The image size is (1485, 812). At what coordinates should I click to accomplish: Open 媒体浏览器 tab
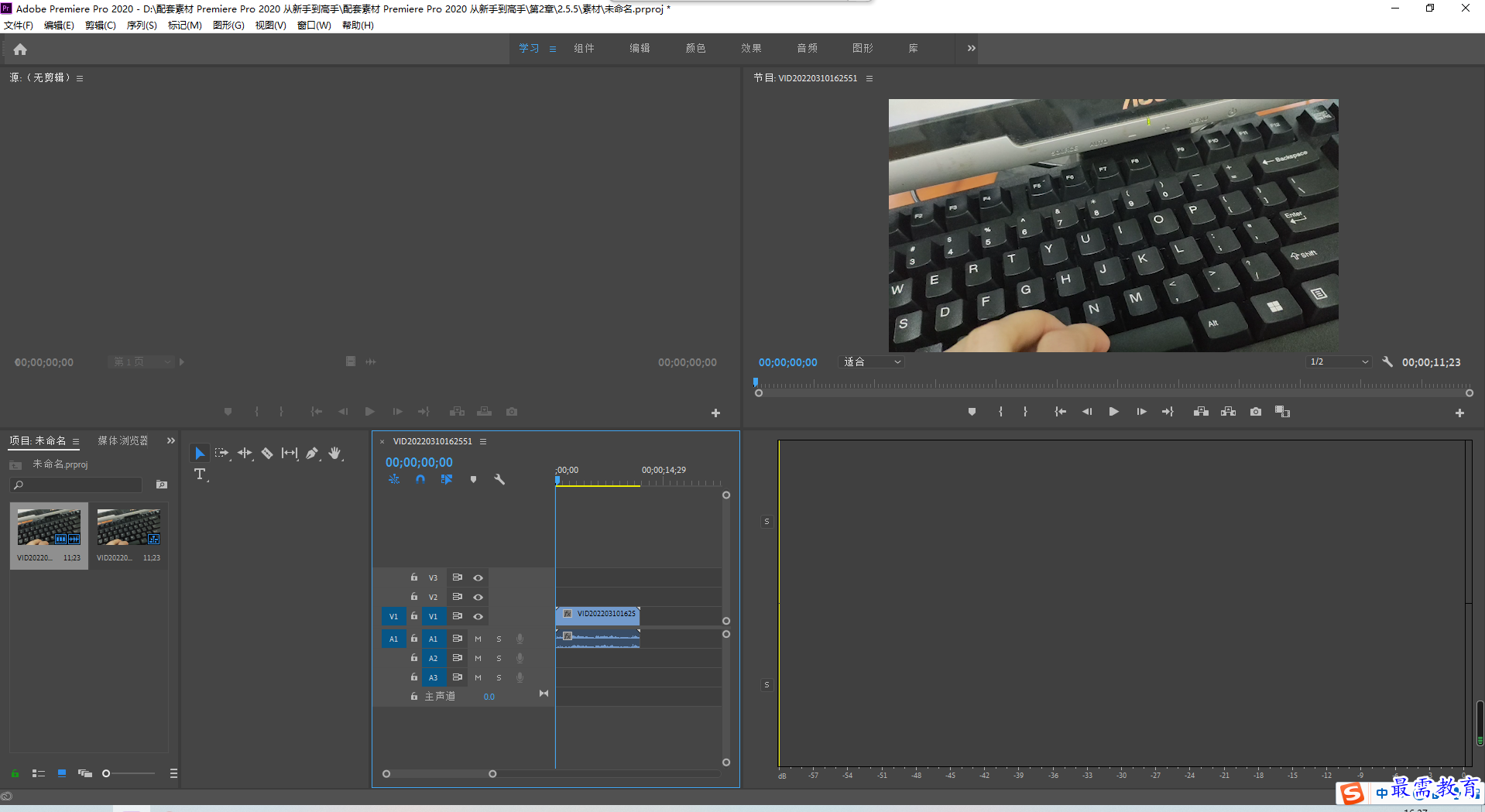[x=123, y=440]
